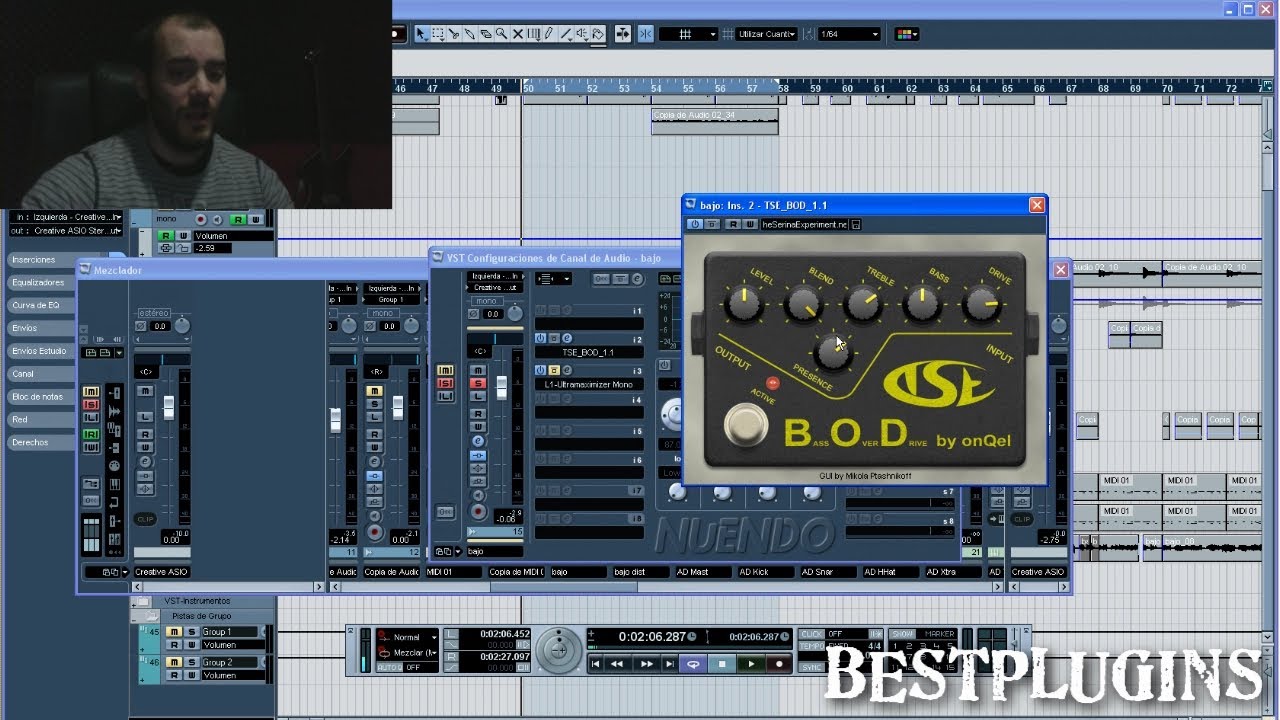1280x720 pixels.
Task: Open the Izquierda input routing dropdown in channel settings
Action: [x=495, y=276]
